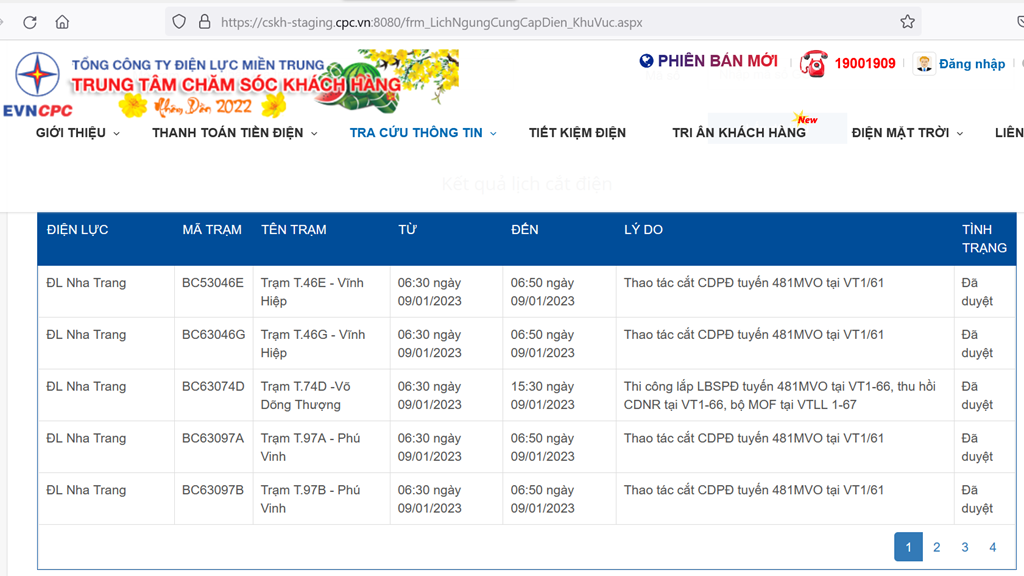Open the Tri ân khách hàng menu
This screenshot has height=576, width=1024.
(739, 133)
